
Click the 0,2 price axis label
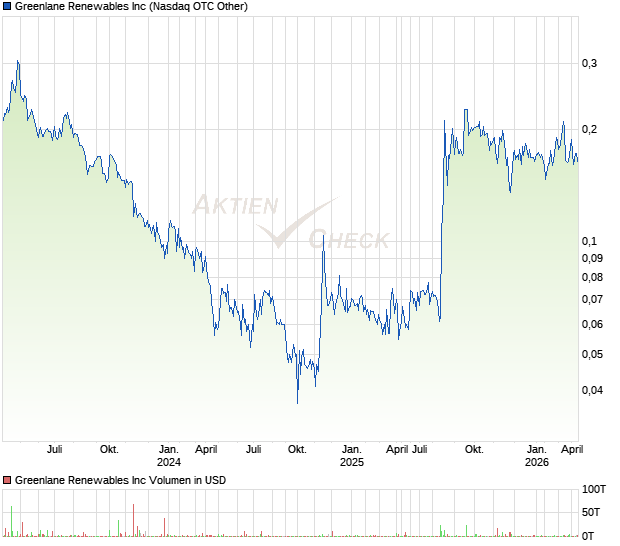coord(589,129)
